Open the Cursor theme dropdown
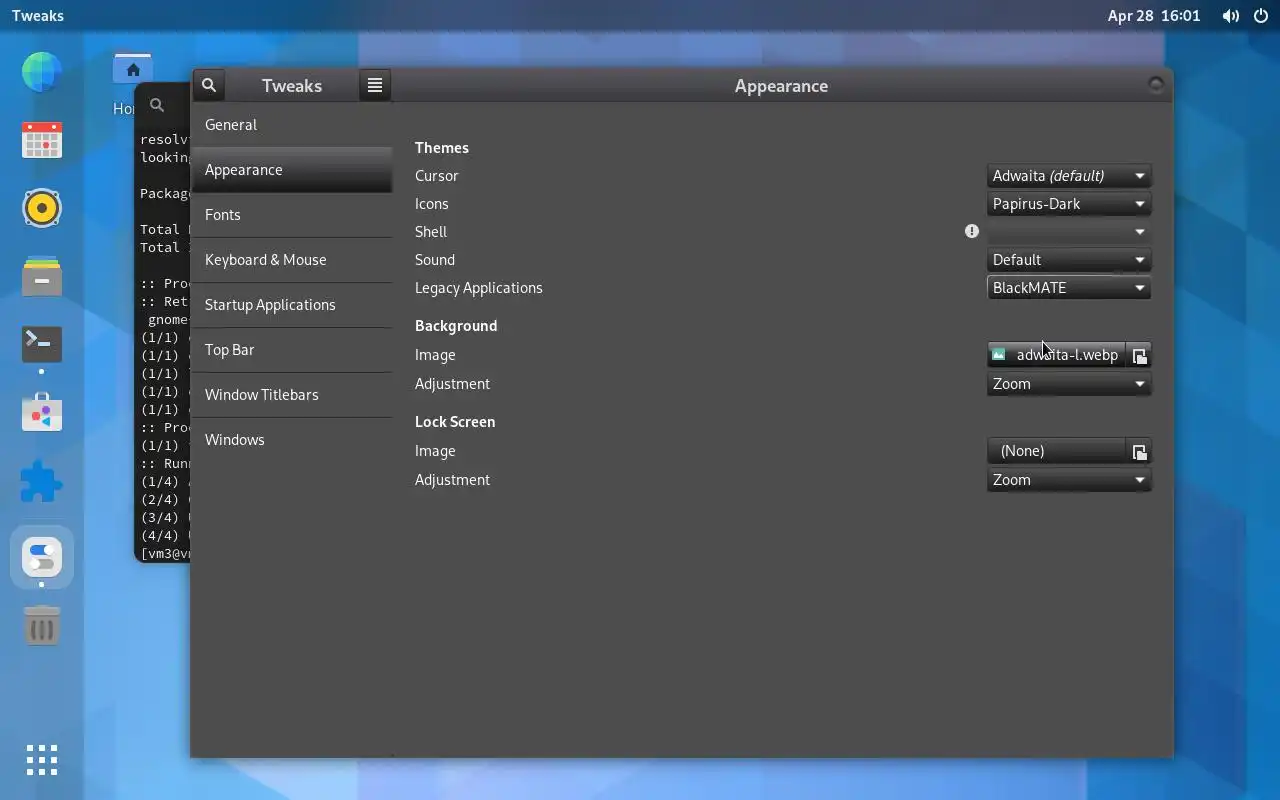 (x=1069, y=176)
